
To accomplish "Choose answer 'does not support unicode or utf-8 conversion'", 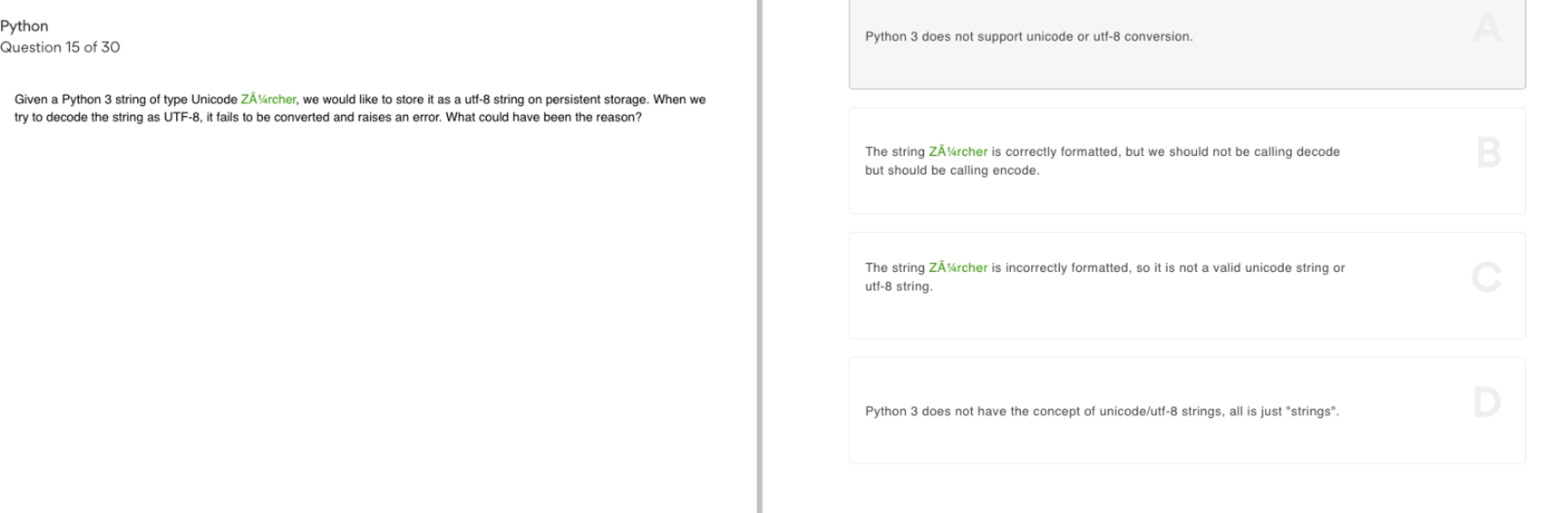I will click(x=1186, y=44).
